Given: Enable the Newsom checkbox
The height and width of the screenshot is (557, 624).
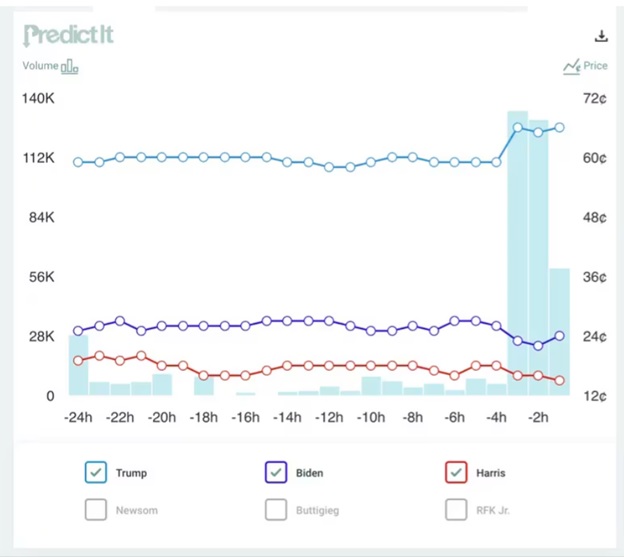Looking at the screenshot, I should tap(96, 509).
